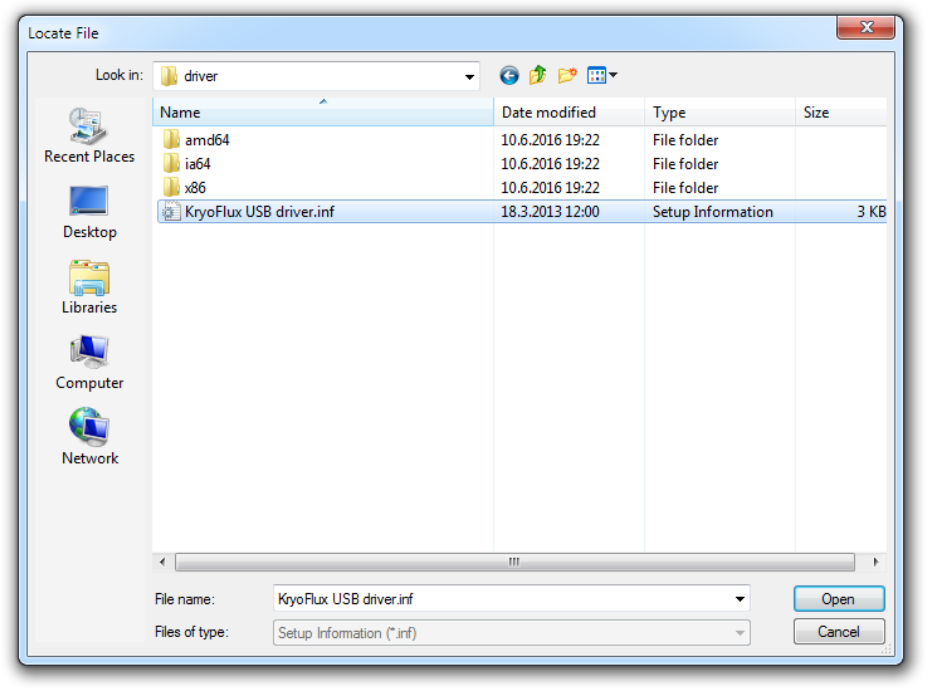Click the Setup Information type cell
This screenshot has height=691, width=925.
(x=713, y=212)
